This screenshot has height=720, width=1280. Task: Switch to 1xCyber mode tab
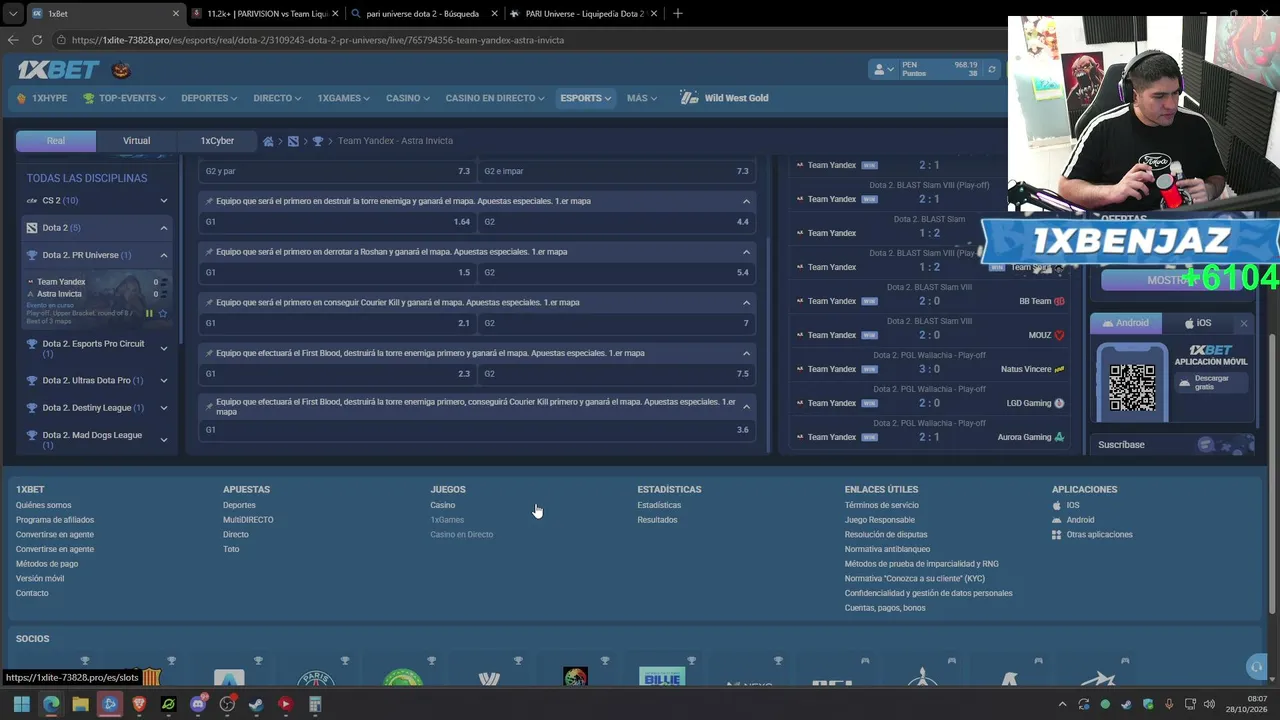coord(217,141)
